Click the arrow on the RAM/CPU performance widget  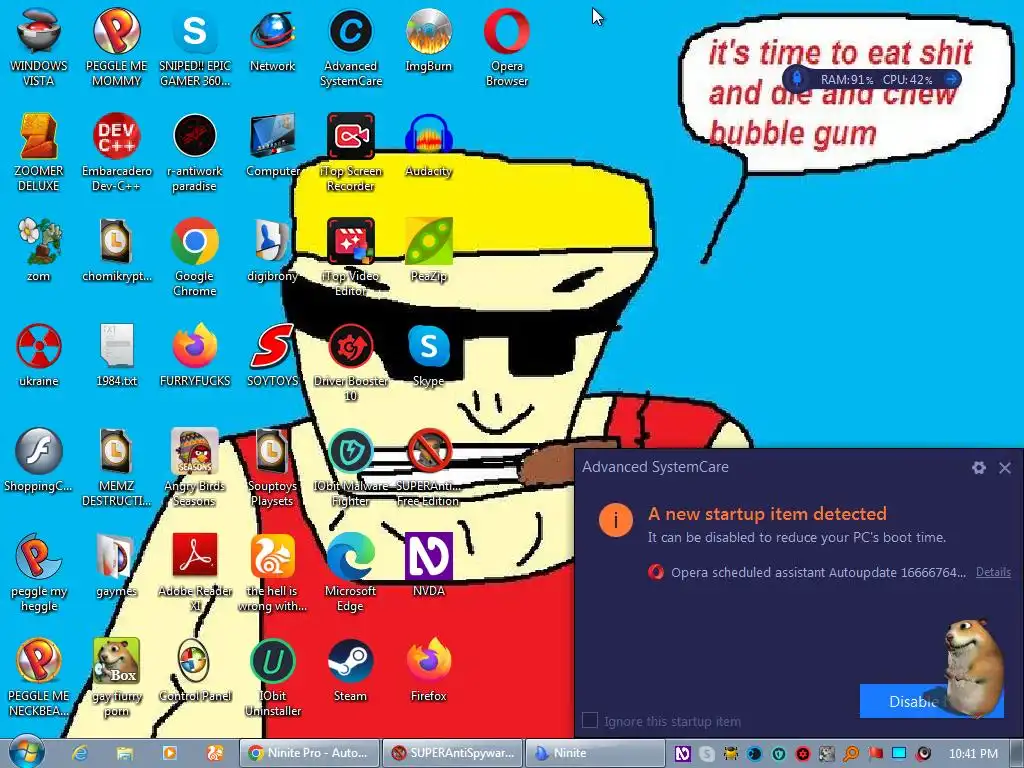point(951,79)
